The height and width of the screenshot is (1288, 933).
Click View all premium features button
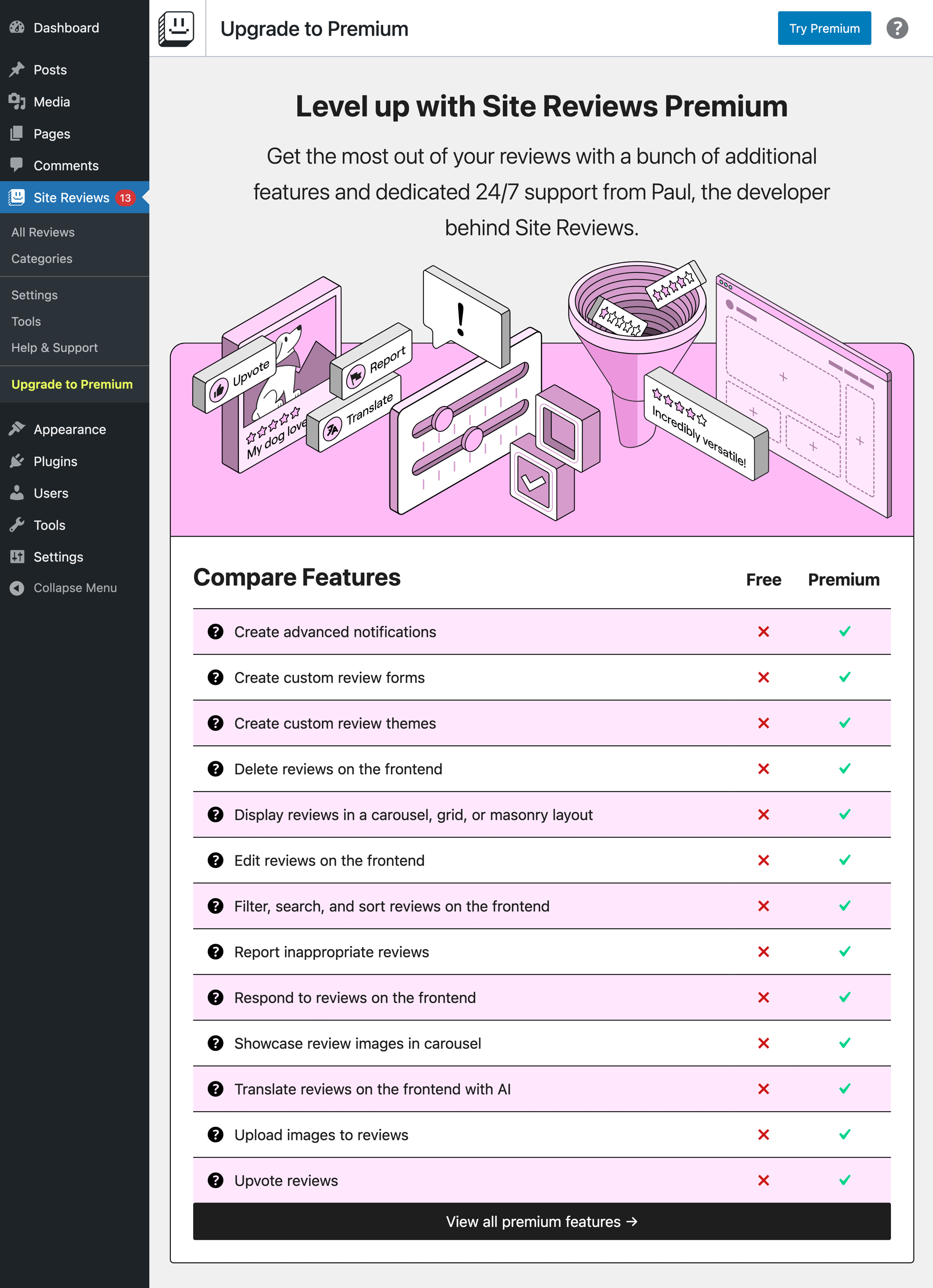point(541,1222)
